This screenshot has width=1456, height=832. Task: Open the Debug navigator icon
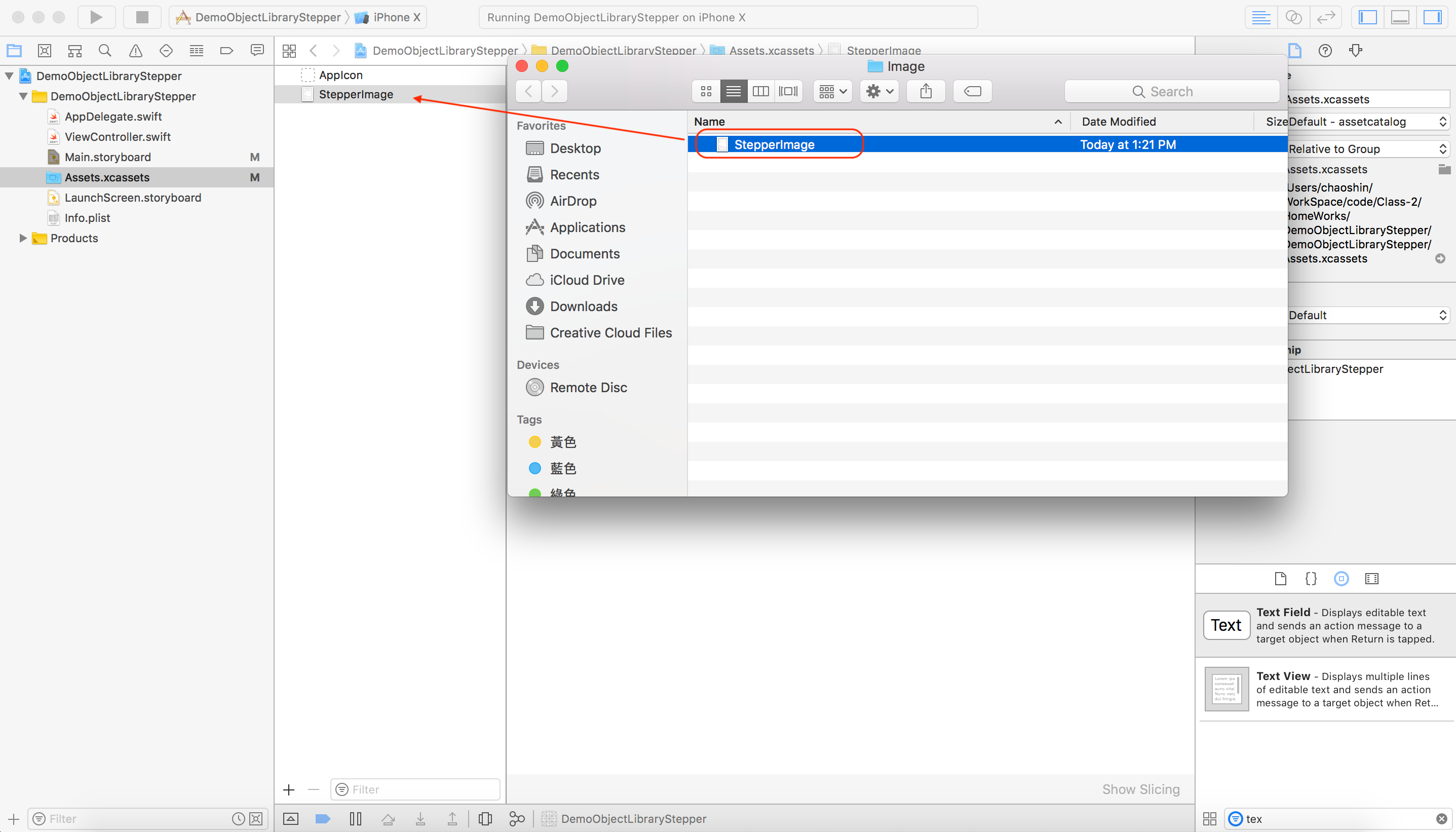point(196,50)
